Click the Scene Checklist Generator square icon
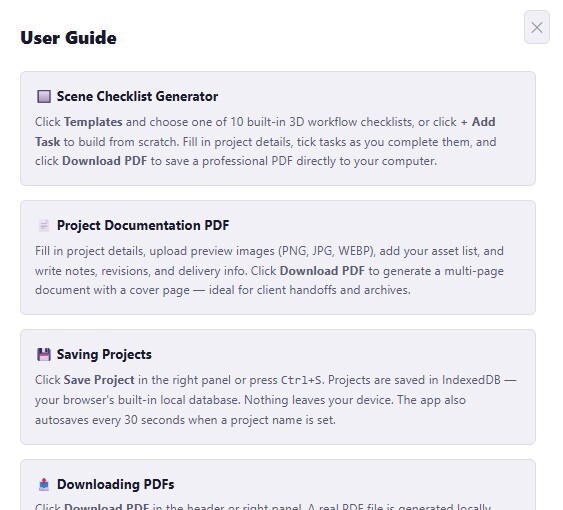Screen dimensions: 563x510 point(44,97)
